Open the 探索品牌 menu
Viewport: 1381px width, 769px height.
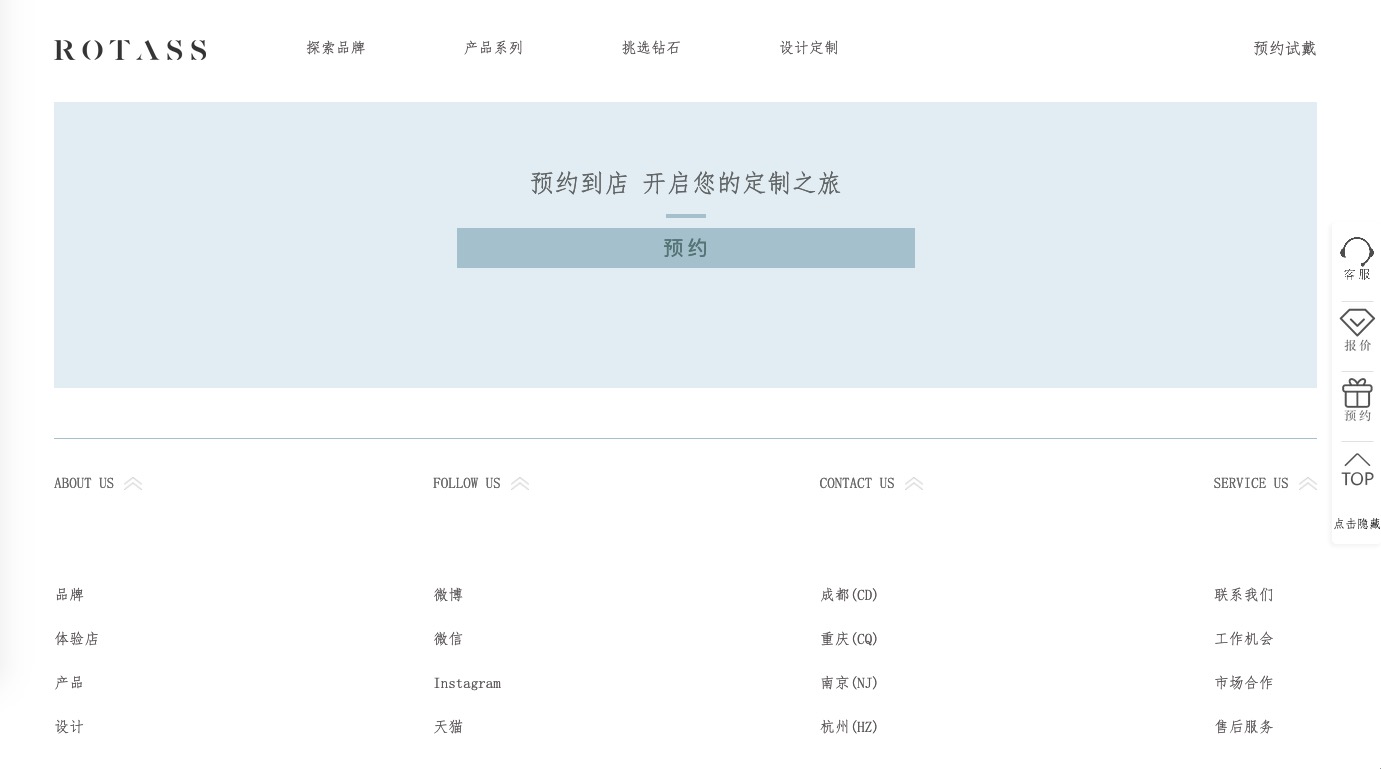[336, 48]
